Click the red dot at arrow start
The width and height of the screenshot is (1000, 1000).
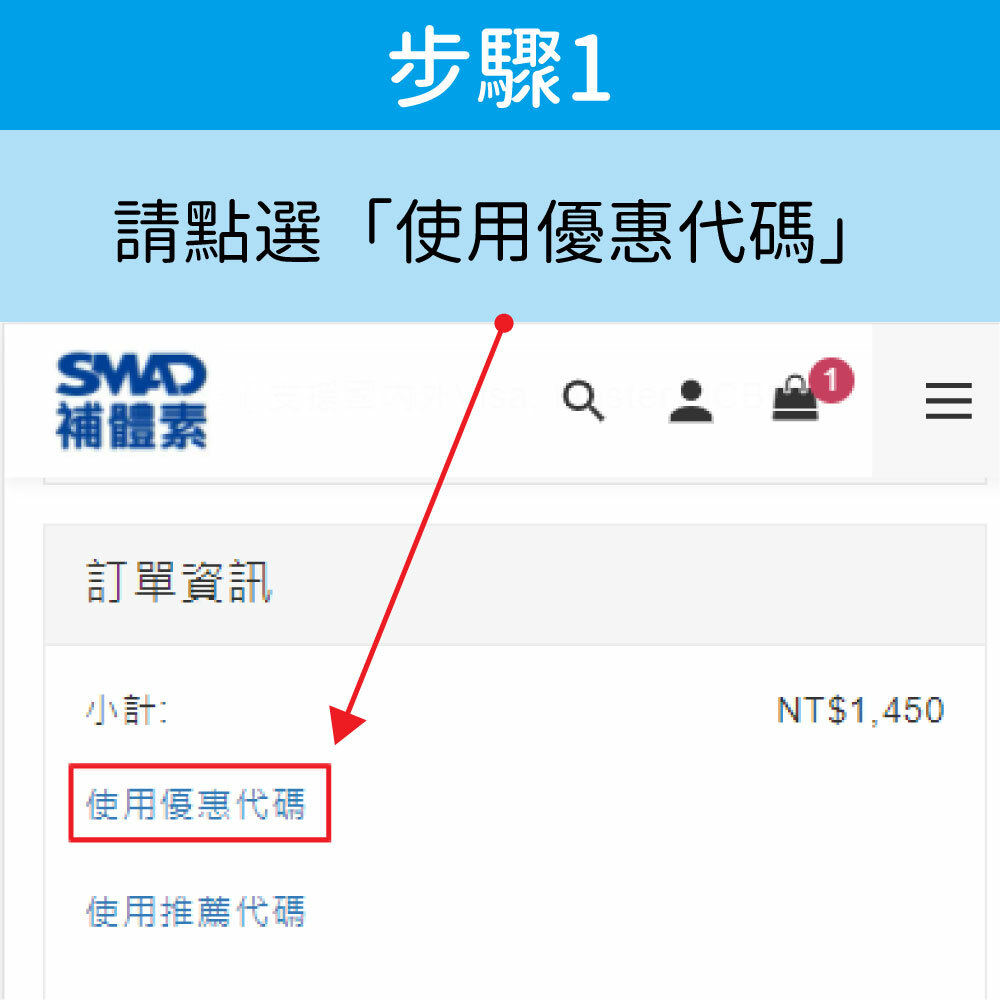click(504, 323)
